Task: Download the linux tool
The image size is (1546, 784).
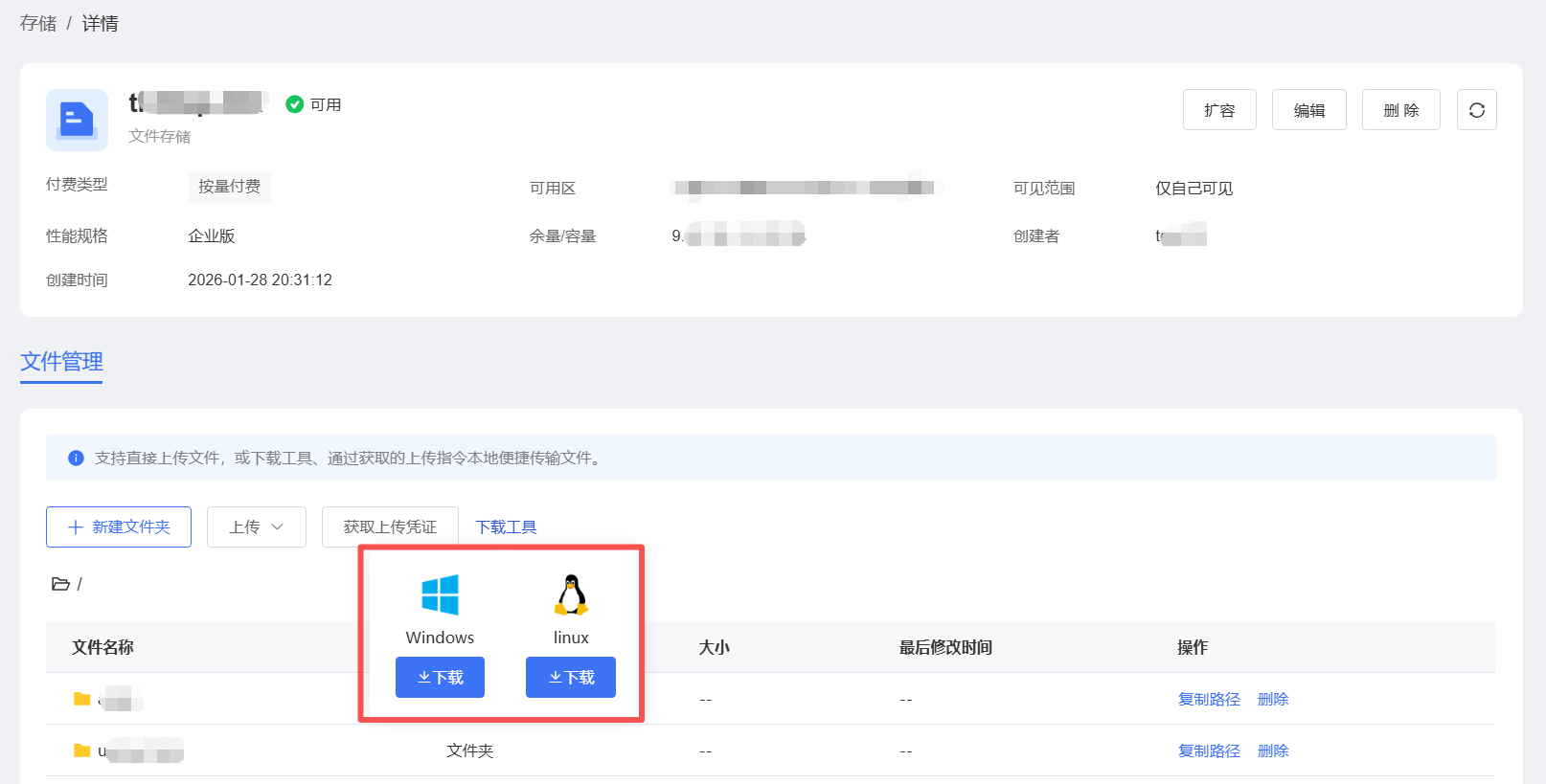Action: click(x=571, y=677)
